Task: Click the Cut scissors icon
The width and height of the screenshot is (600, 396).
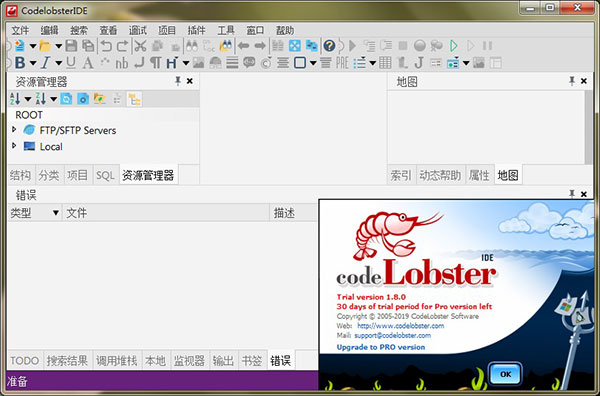Action: pos(140,46)
